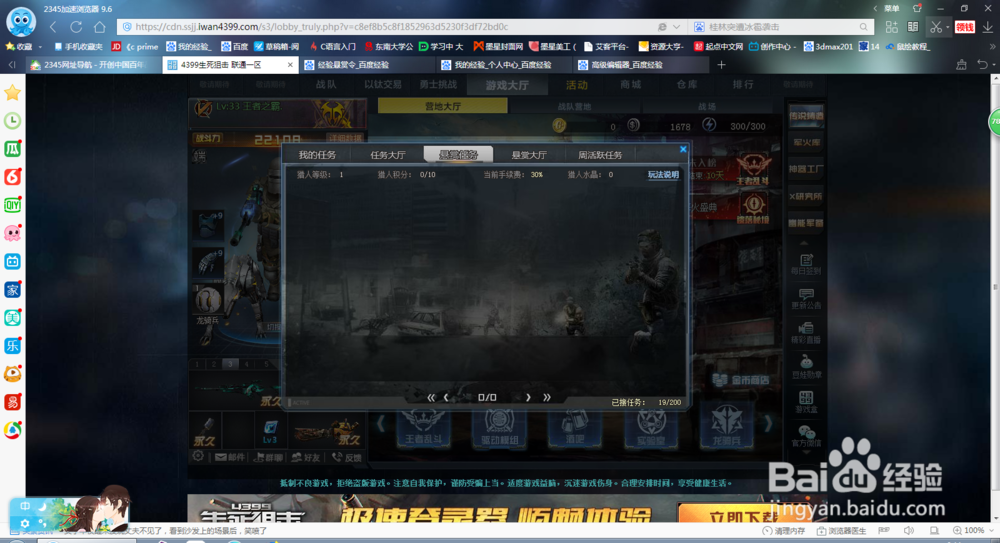Click the bilibili TV icon in the sidebar
The height and width of the screenshot is (543, 1000).
(x=12, y=262)
